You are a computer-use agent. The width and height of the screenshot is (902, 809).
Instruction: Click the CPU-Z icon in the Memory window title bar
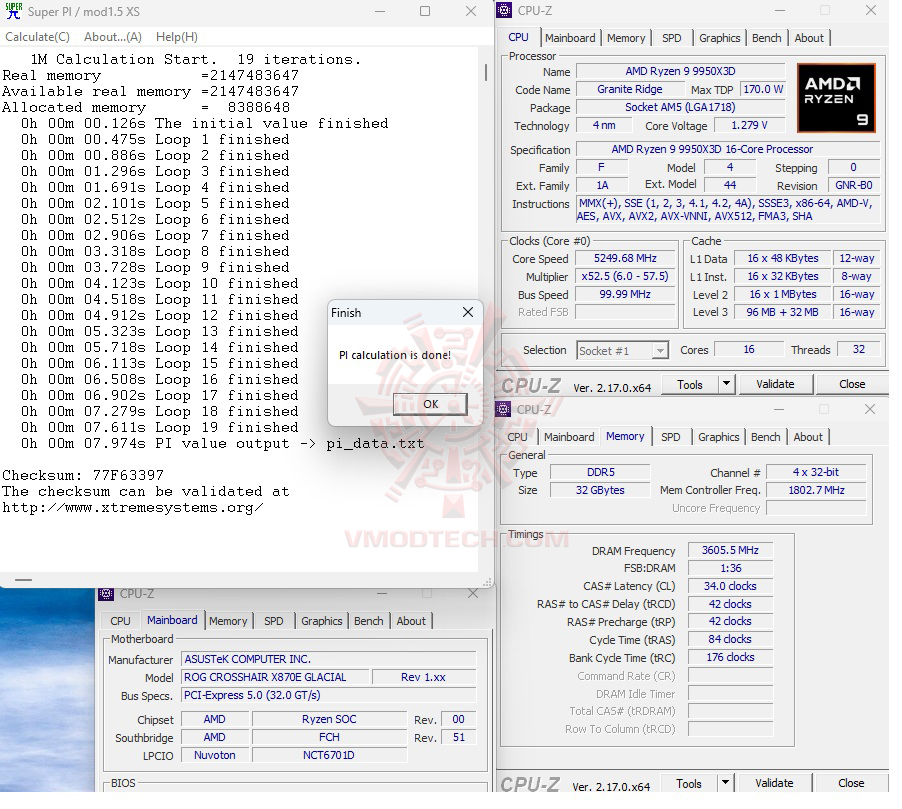(x=503, y=409)
